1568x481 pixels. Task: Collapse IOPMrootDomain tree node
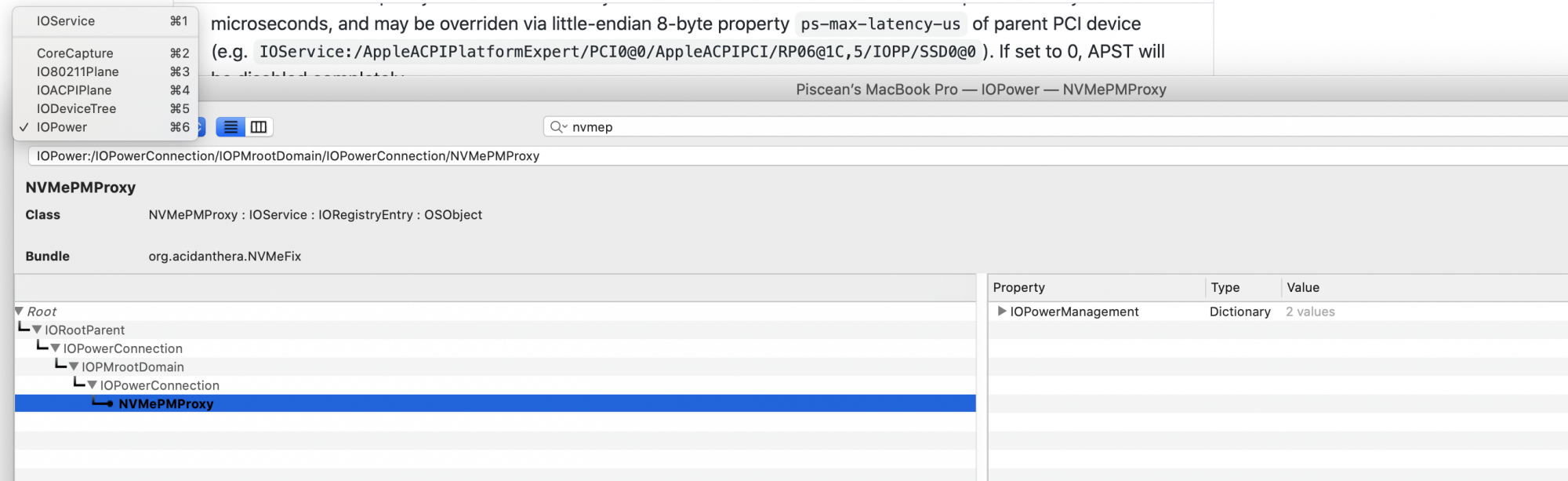(74, 367)
